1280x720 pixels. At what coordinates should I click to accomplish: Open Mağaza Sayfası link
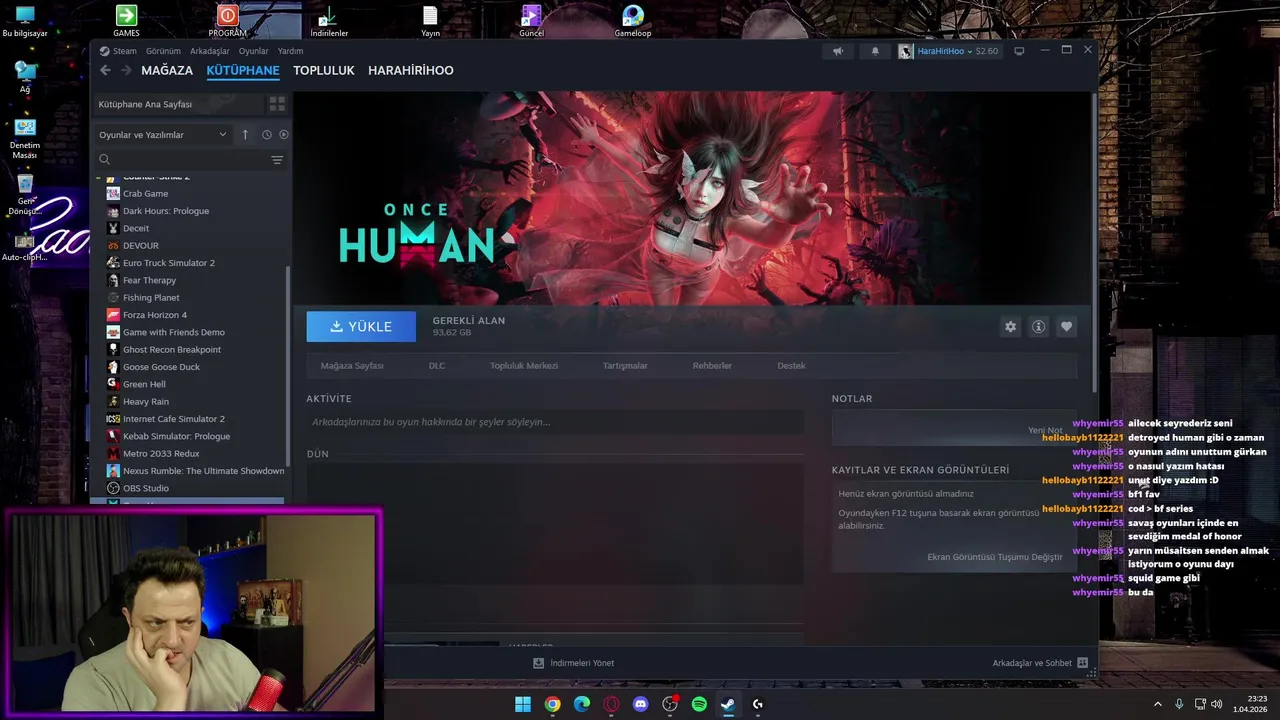click(352, 366)
